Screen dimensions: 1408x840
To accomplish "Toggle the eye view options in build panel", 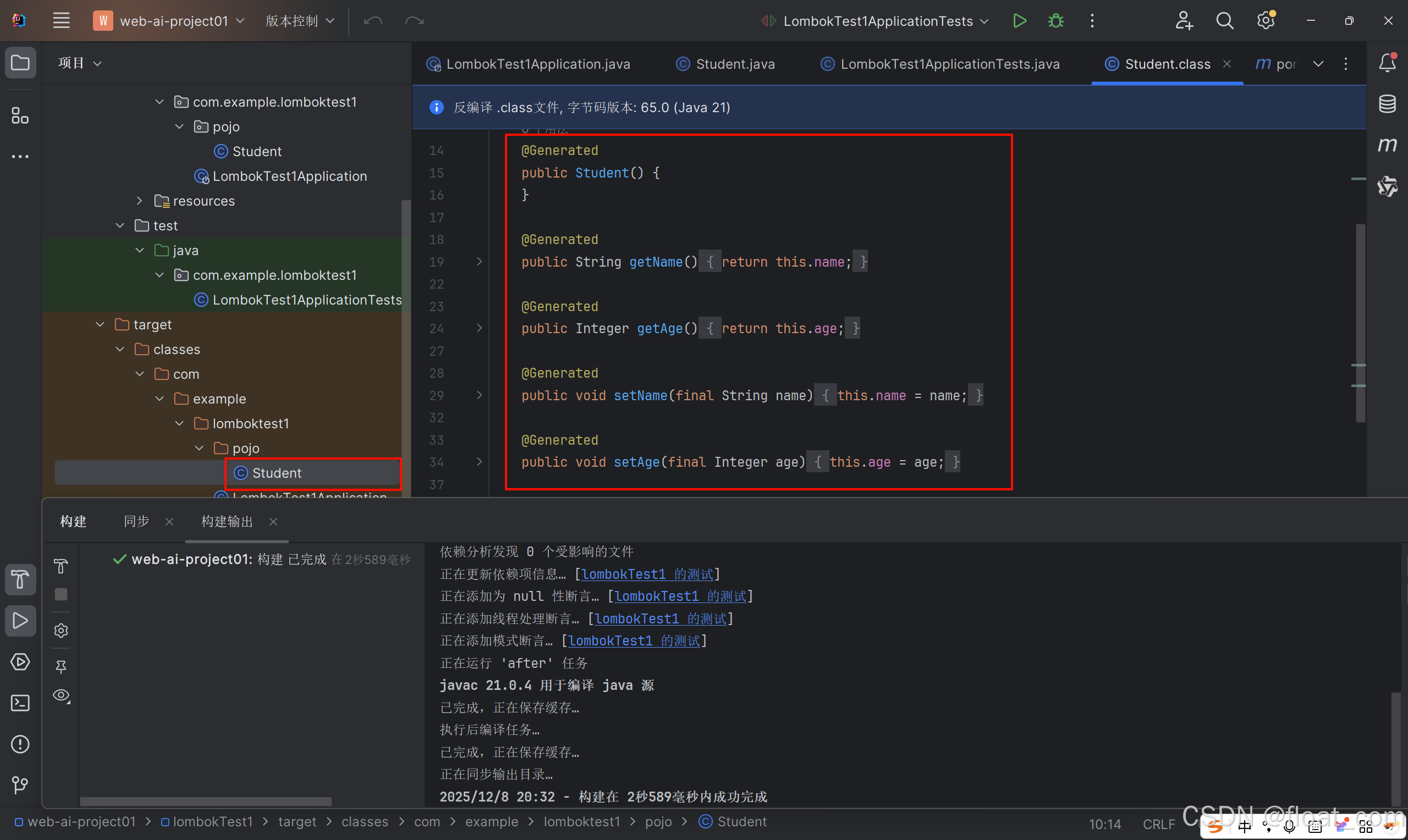I will [61, 695].
